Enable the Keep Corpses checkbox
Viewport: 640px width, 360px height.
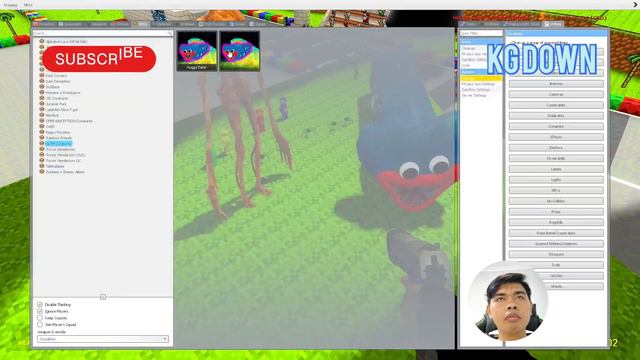click(40, 318)
